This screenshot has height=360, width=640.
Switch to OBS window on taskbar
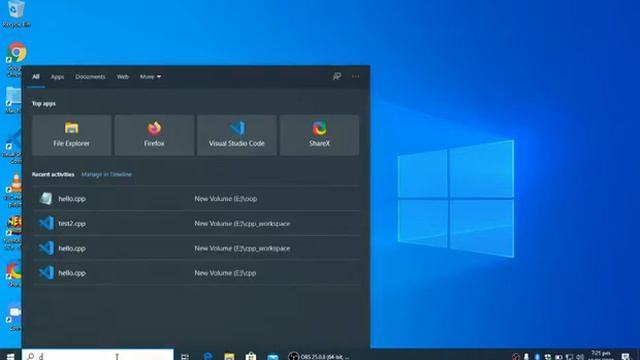coord(319,356)
